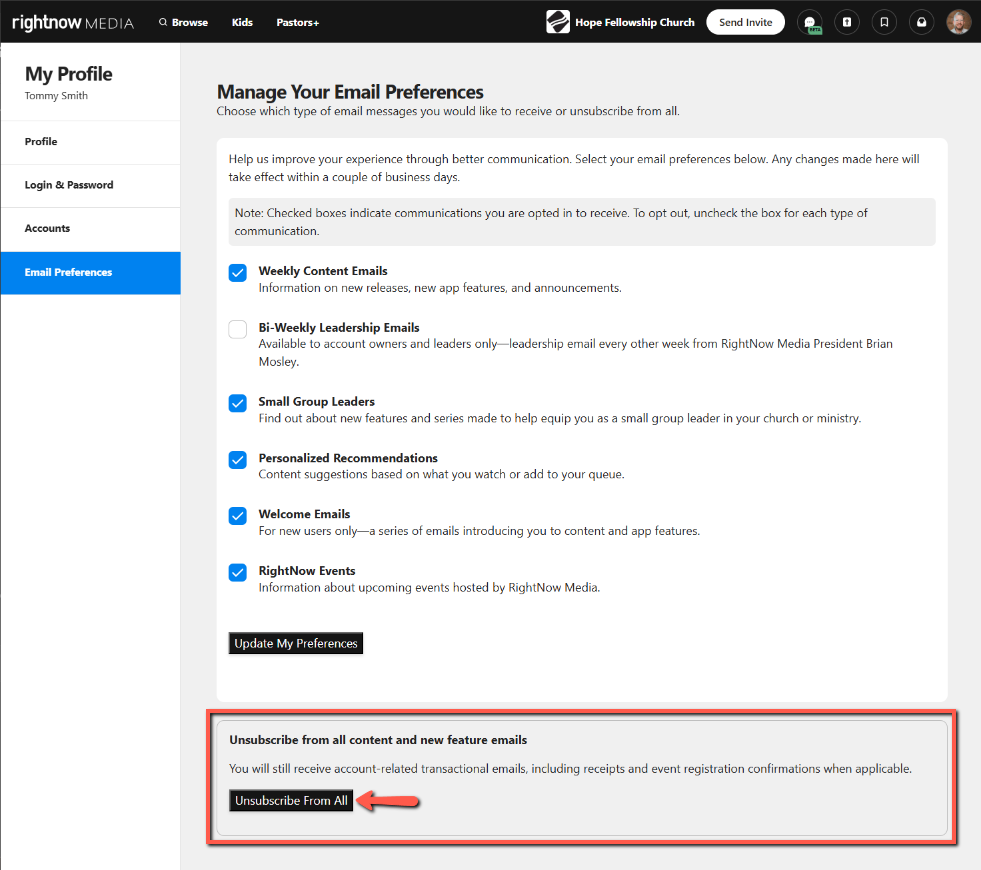Image resolution: width=981 pixels, height=870 pixels.
Task: Open the Pastors+ menu item
Action: coord(297,22)
